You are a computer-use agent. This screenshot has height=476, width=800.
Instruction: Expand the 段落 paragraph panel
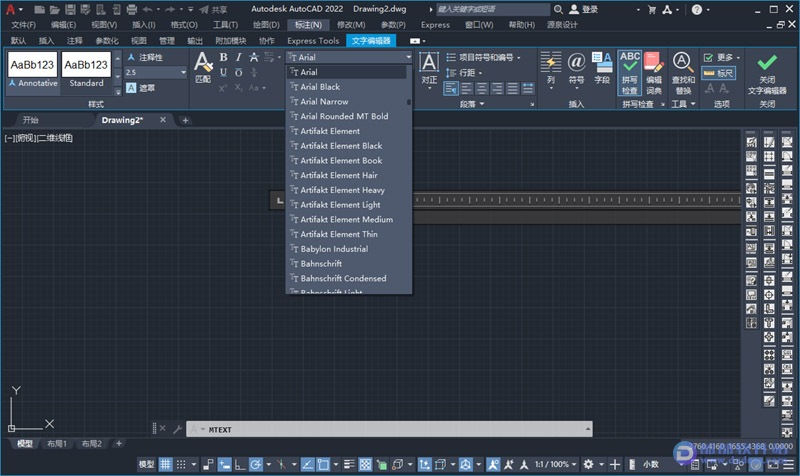[x=471, y=104]
